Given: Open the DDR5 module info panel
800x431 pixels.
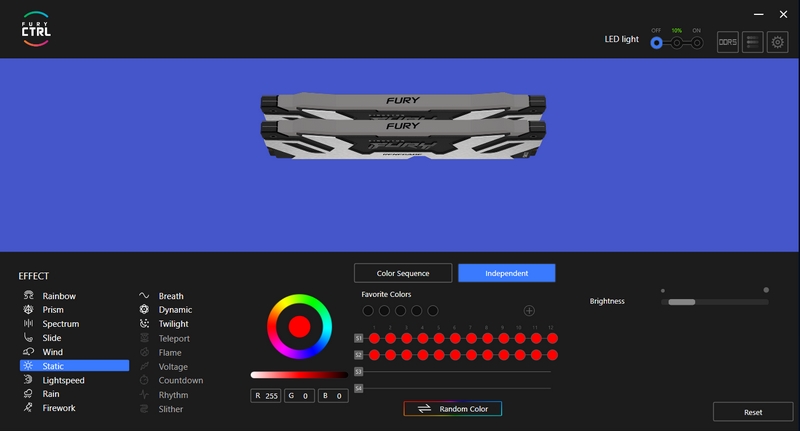Looking at the screenshot, I should tap(728, 42).
